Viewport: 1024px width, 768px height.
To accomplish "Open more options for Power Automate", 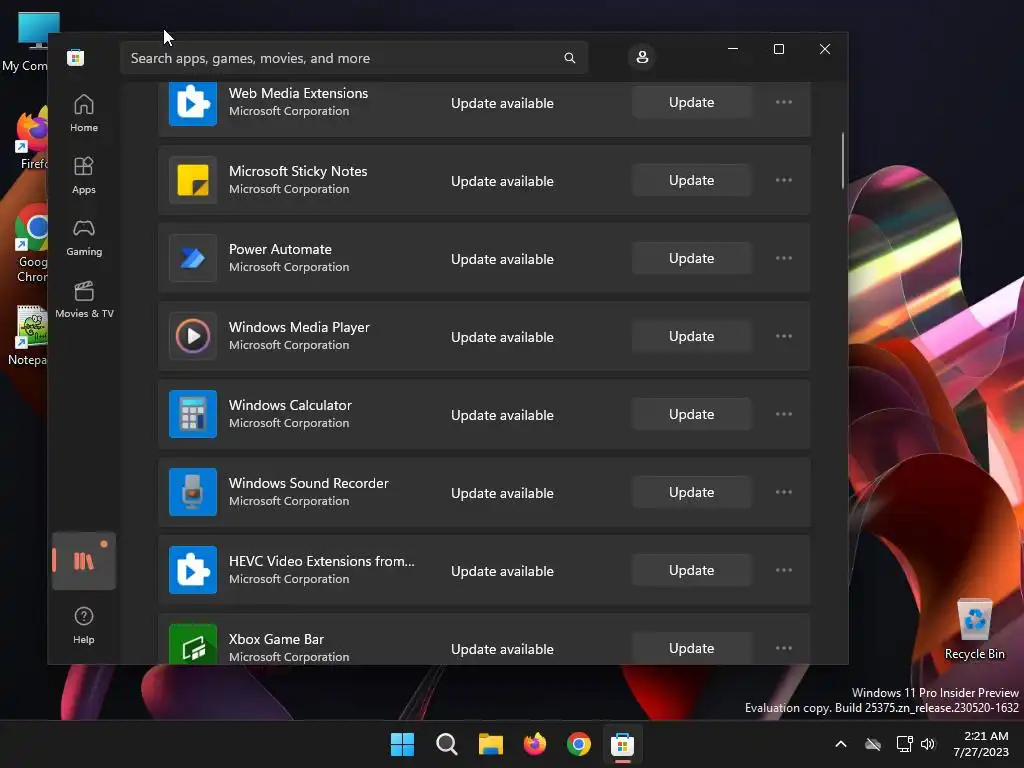I will click(x=784, y=258).
